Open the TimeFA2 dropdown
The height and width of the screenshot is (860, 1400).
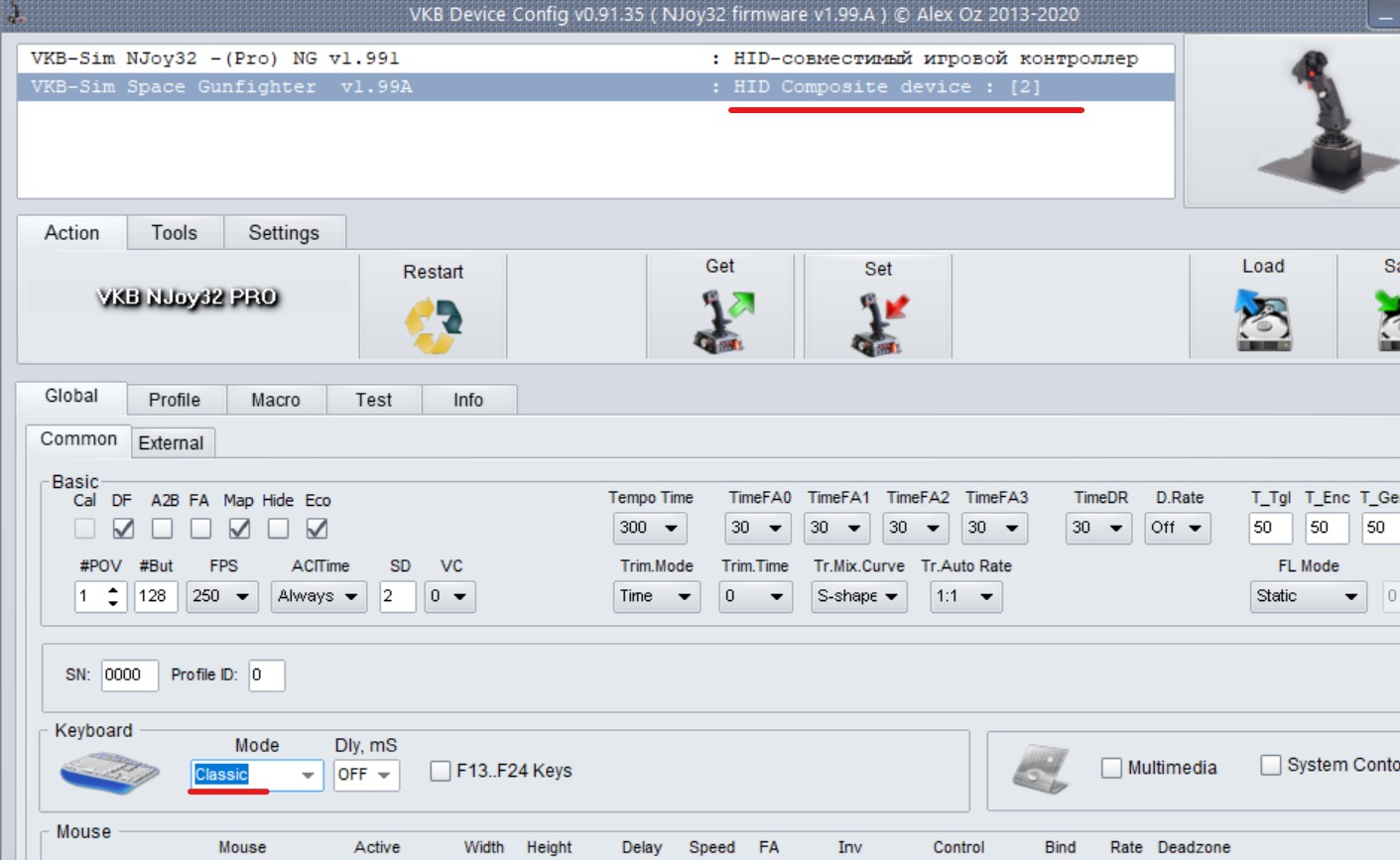point(916,528)
